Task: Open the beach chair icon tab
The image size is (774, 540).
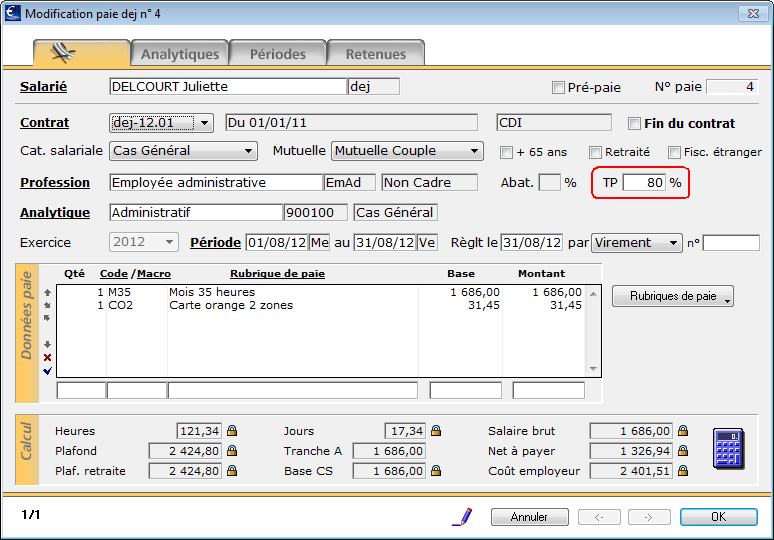Action: point(81,53)
